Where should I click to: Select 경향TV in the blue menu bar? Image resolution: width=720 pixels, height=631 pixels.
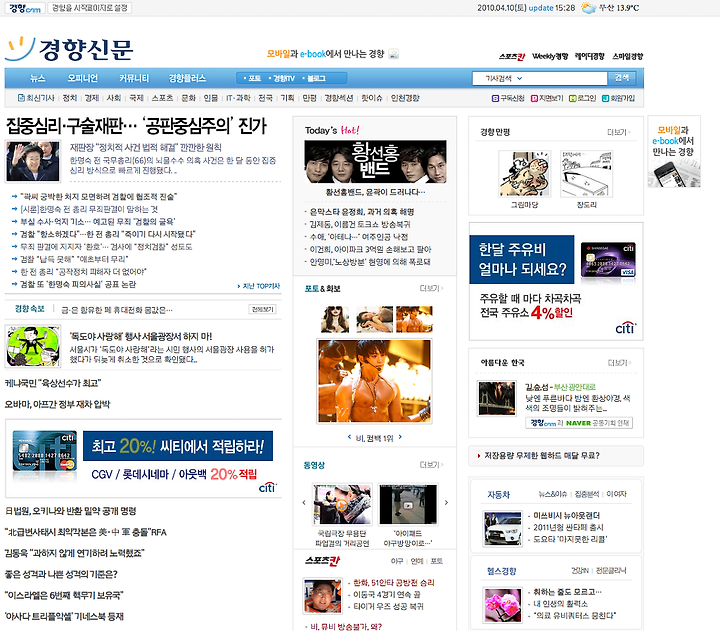pyautogui.click(x=282, y=79)
